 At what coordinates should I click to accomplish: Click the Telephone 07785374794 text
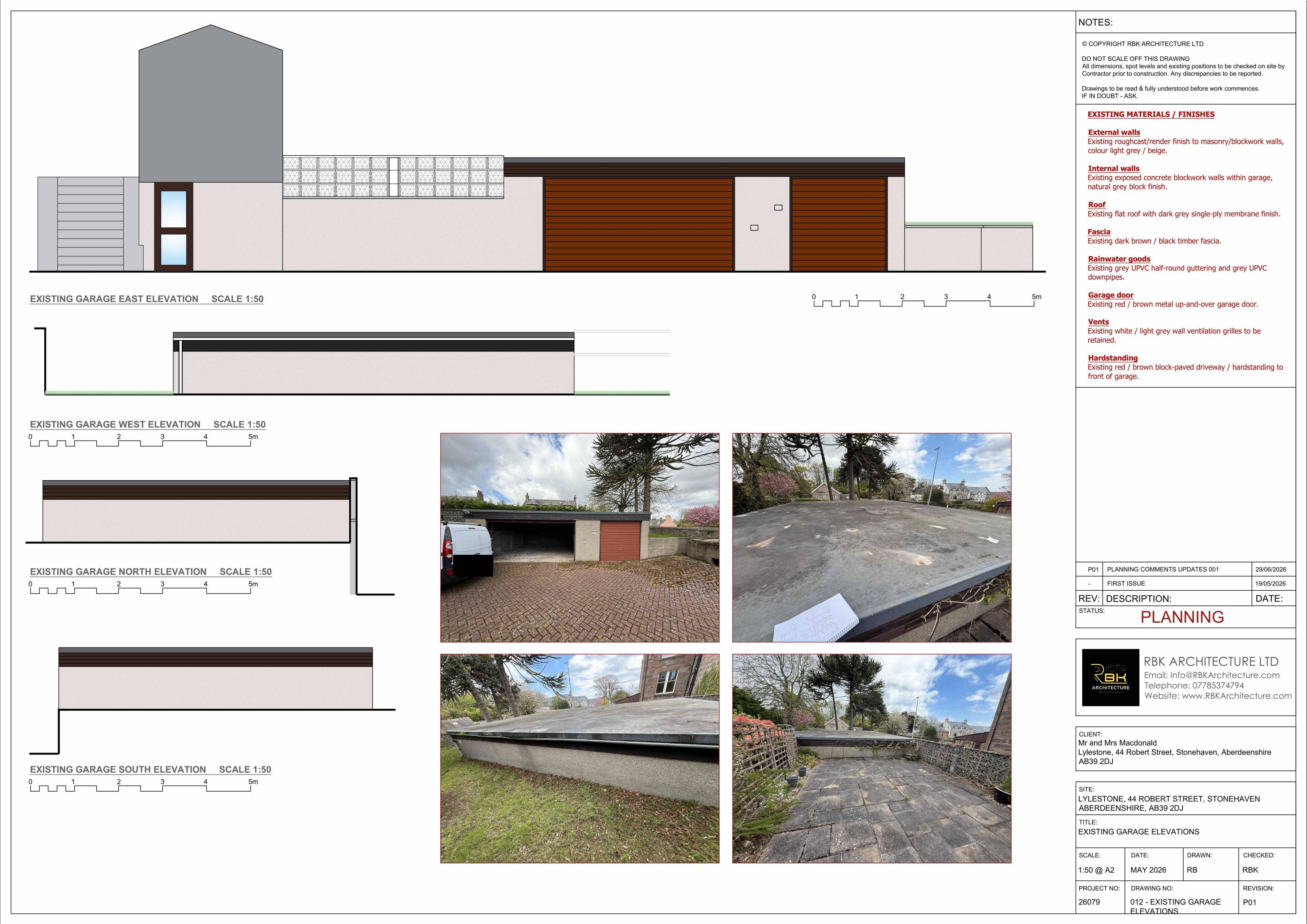[1194, 686]
